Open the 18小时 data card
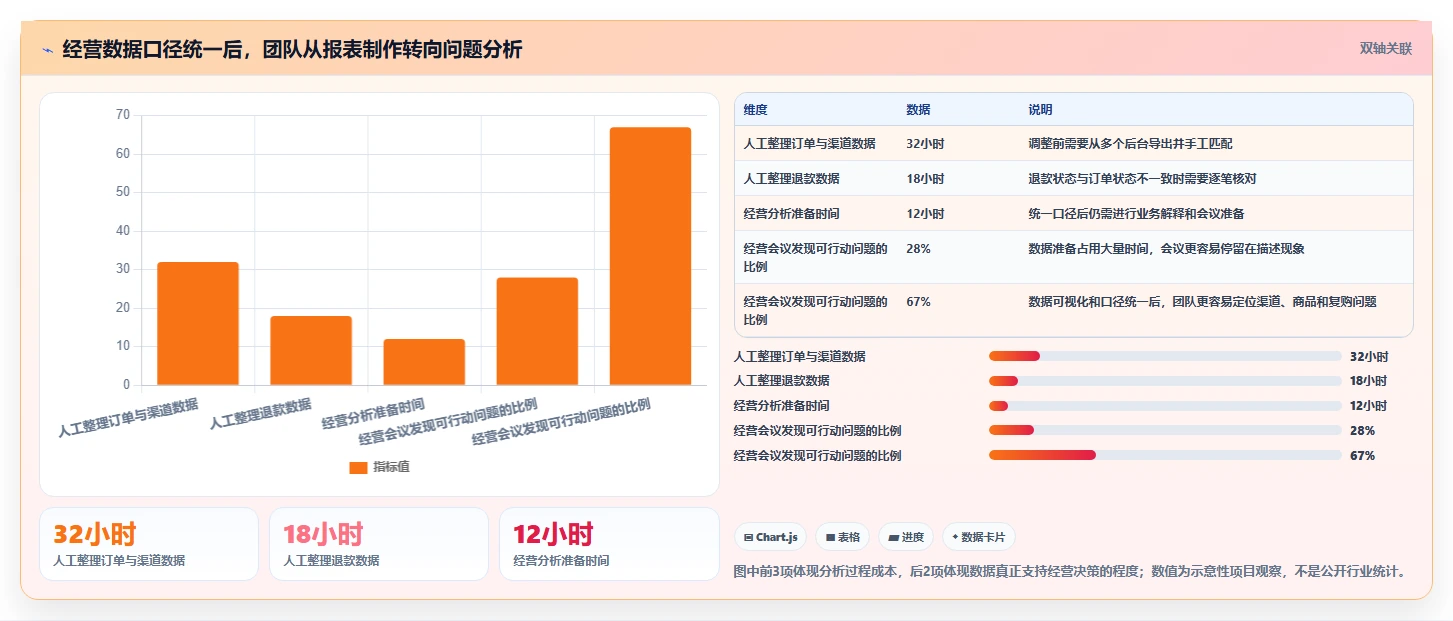This screenshot has width=1453, height=621. pos(379,544)
